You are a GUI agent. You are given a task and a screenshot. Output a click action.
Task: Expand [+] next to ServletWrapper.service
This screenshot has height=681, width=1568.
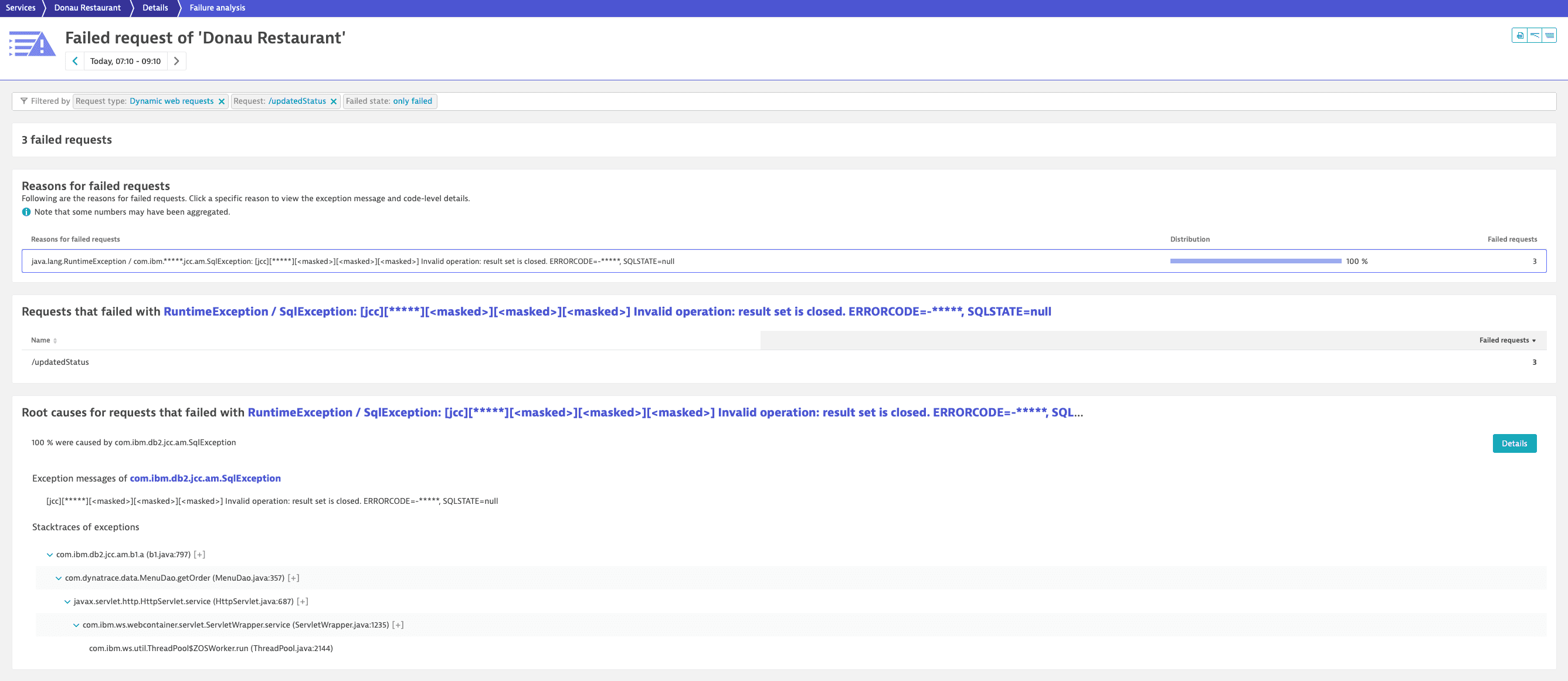coord(398,625)
